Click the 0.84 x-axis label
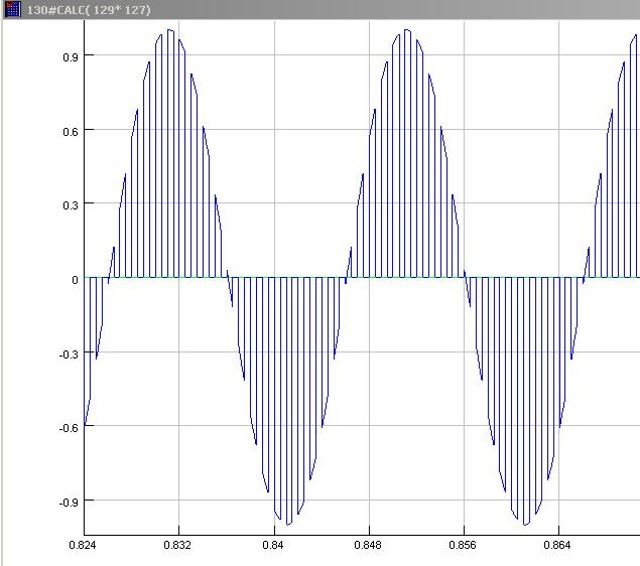 273,545
